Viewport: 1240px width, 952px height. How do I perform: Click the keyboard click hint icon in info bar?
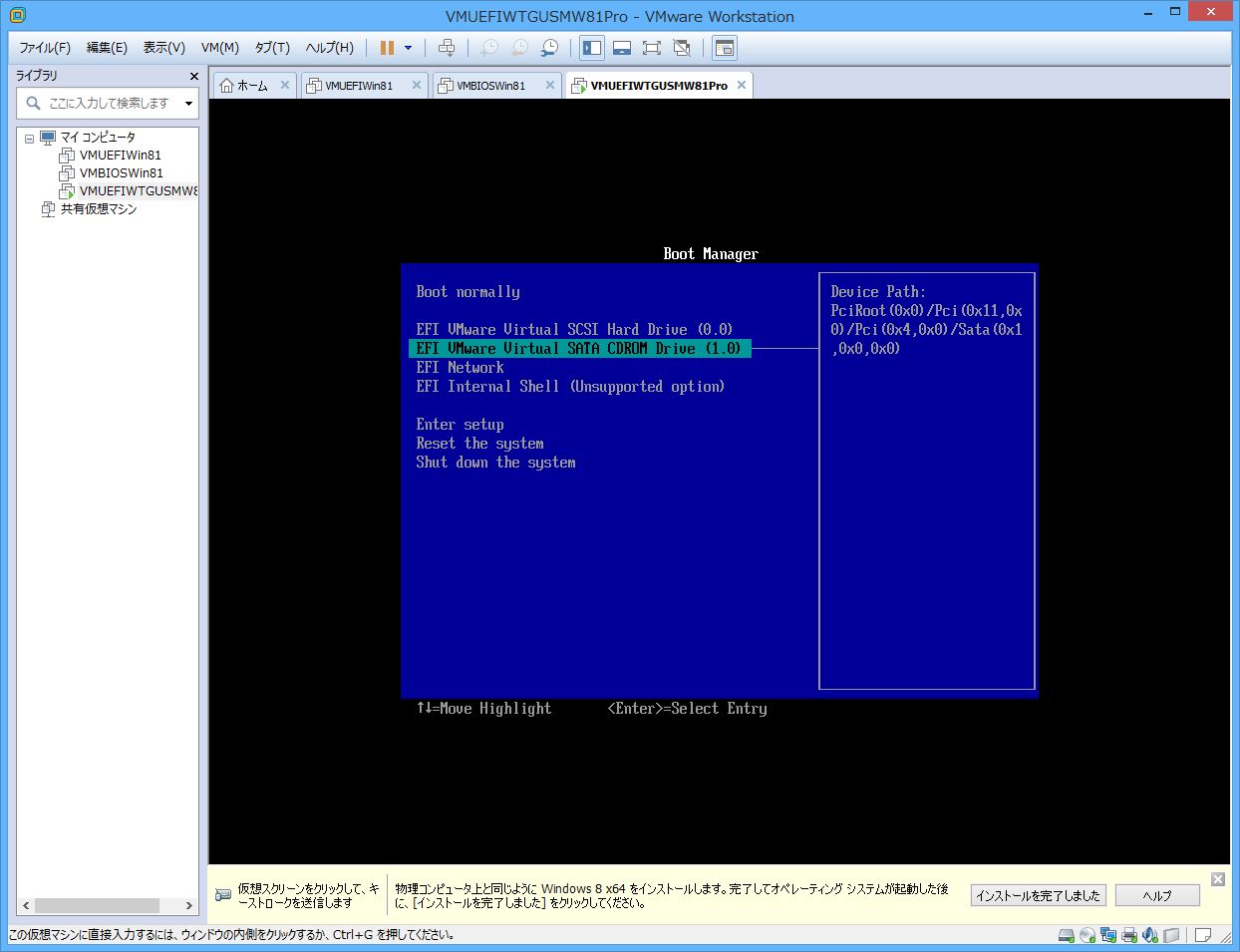(x=223, y=895)
